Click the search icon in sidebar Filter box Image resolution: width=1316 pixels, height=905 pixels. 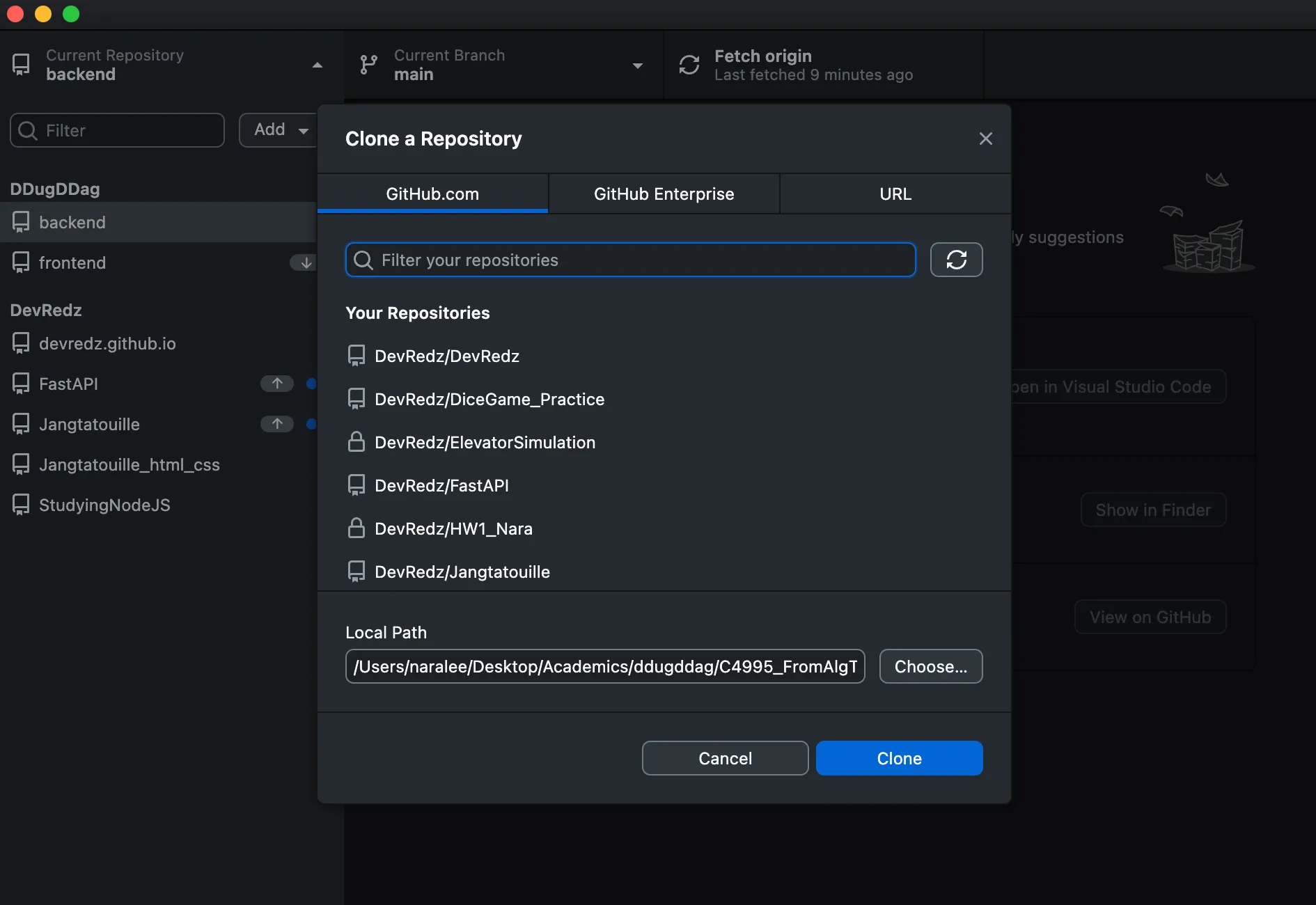28,130
